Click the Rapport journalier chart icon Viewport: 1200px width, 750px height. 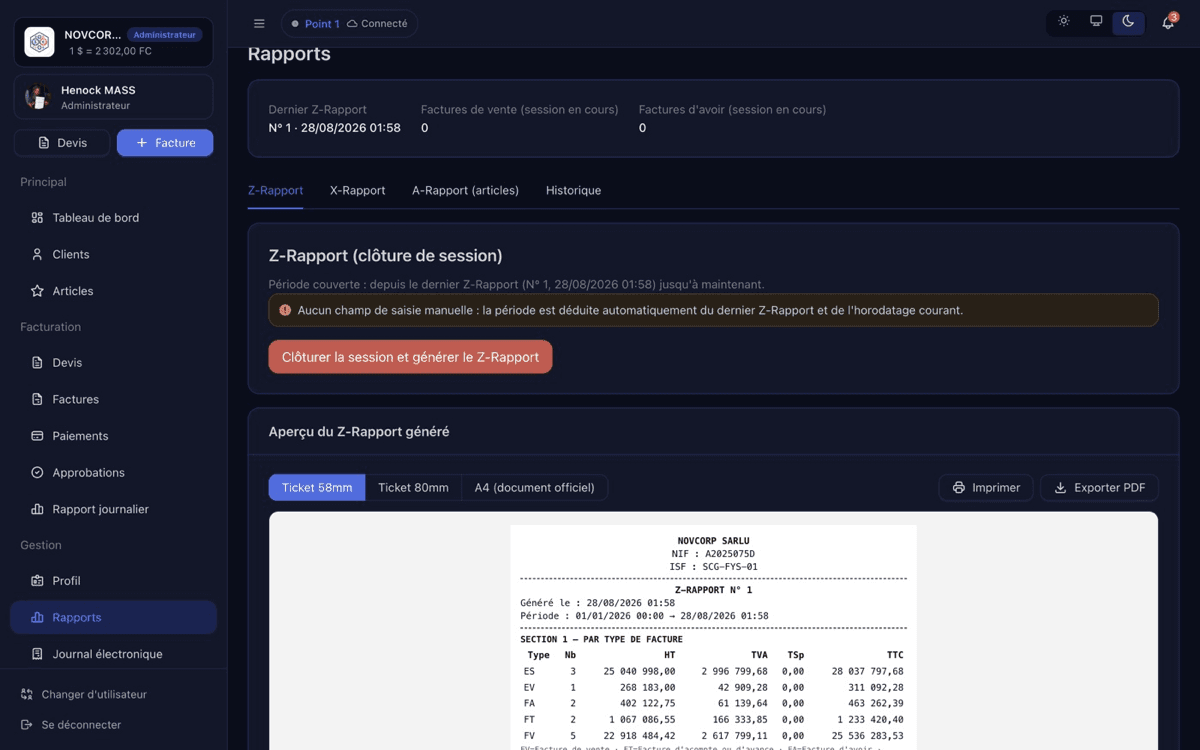point(37,509)
